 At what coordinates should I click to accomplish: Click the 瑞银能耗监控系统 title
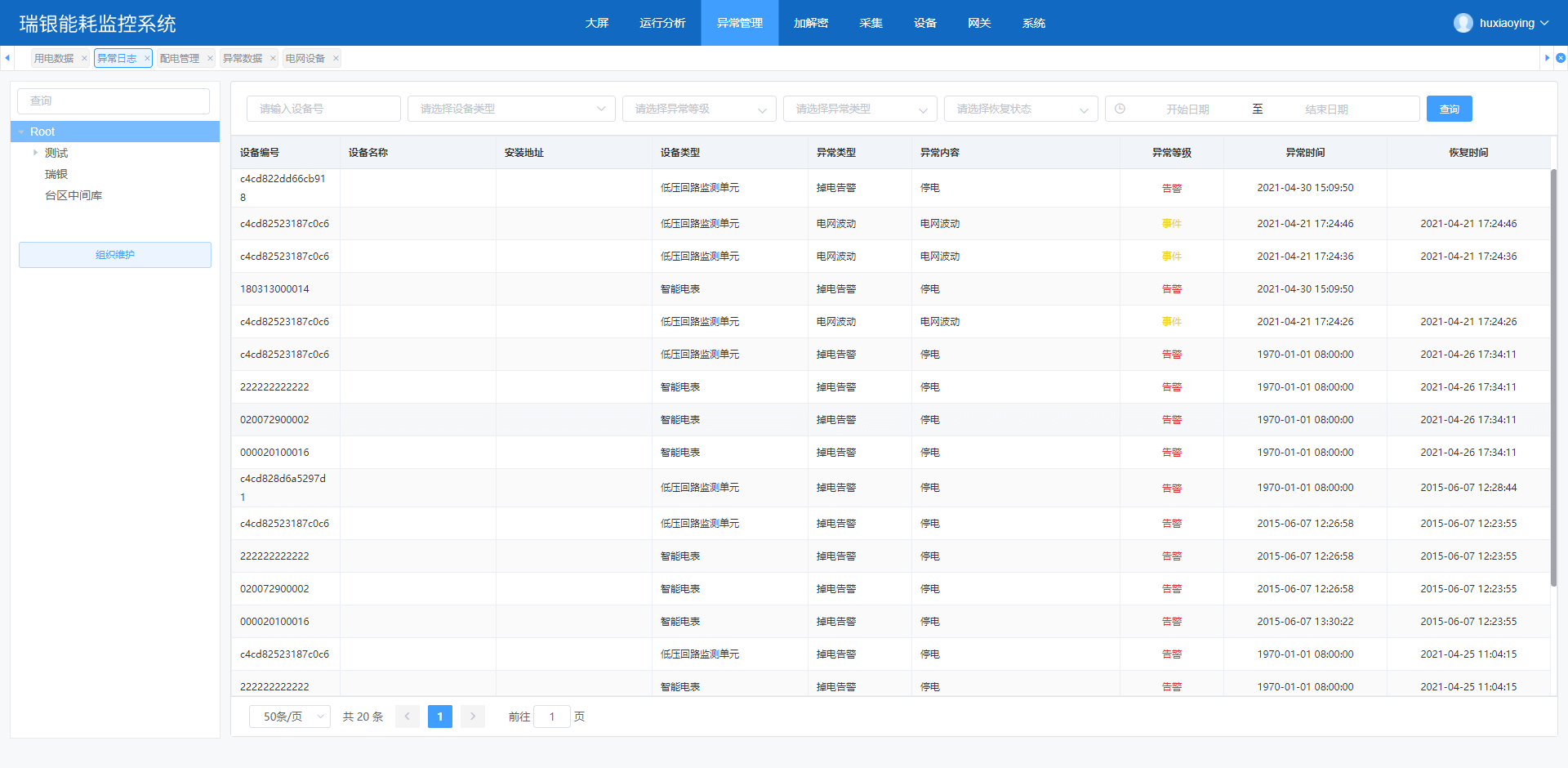[98, 24]
